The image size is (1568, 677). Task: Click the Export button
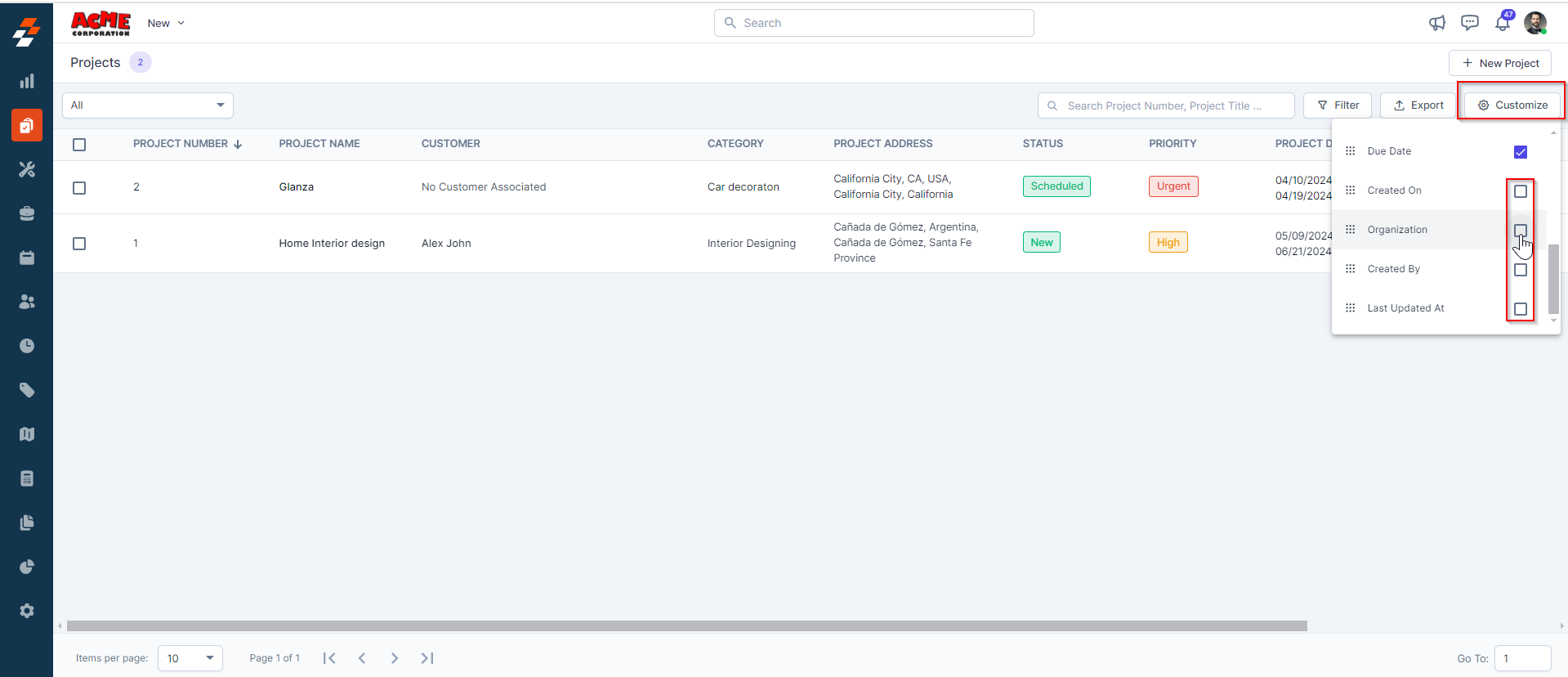click(1418, 105)
